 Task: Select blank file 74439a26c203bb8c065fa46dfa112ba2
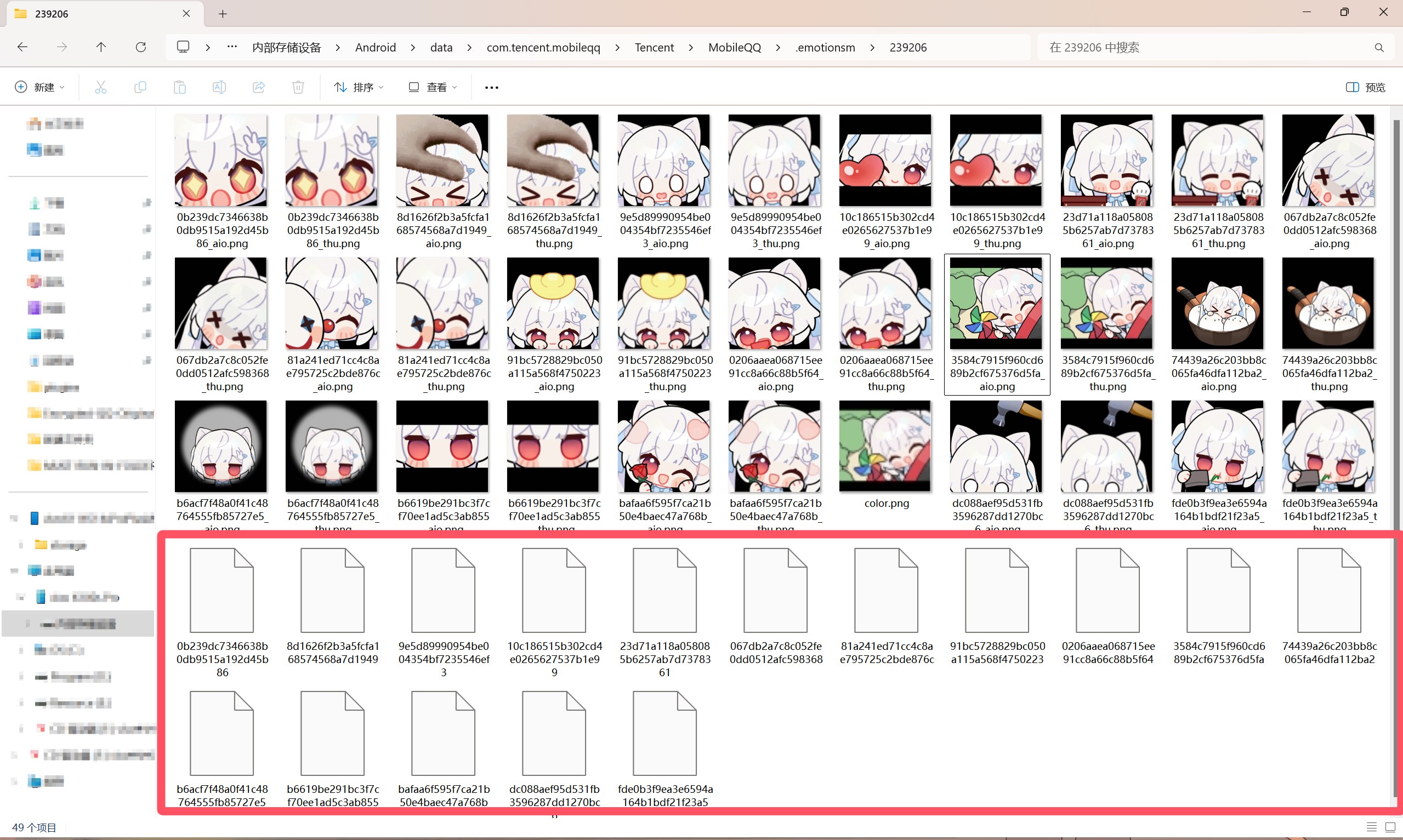click(1329, 605)
